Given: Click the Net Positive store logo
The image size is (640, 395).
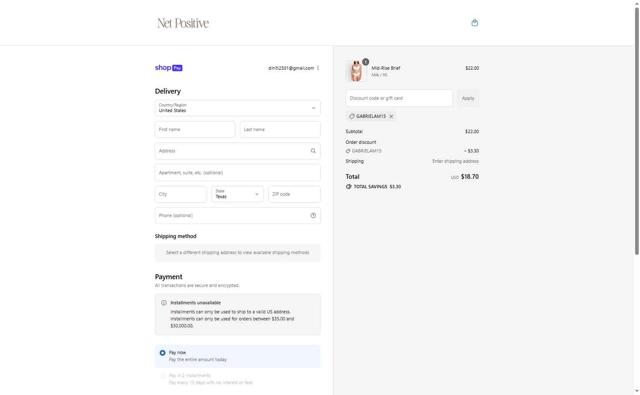Looking at the screenshot, I should click(x=183, y=23).
